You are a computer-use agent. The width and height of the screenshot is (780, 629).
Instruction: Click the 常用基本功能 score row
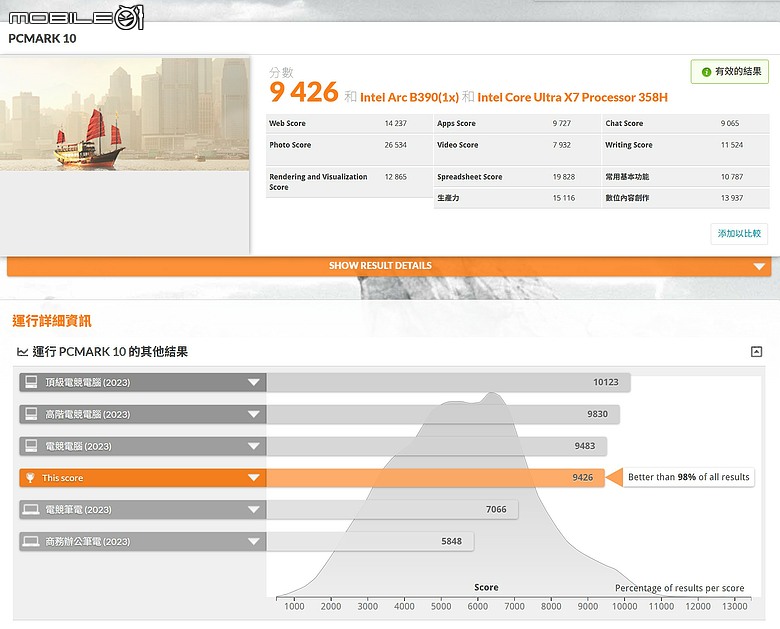tap(686, 177)
